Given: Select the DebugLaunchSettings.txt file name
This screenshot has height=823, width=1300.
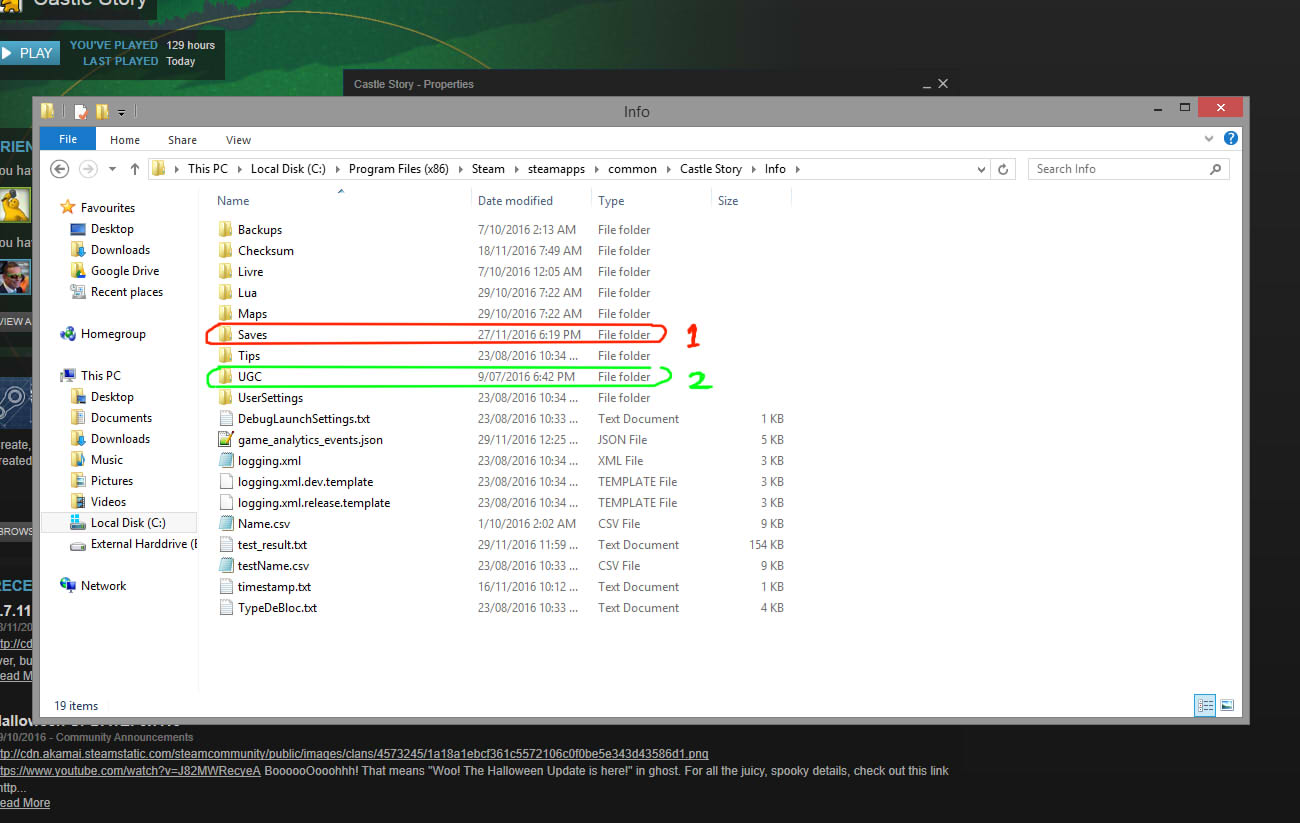Looking at the screenshot, I should 304,419.
